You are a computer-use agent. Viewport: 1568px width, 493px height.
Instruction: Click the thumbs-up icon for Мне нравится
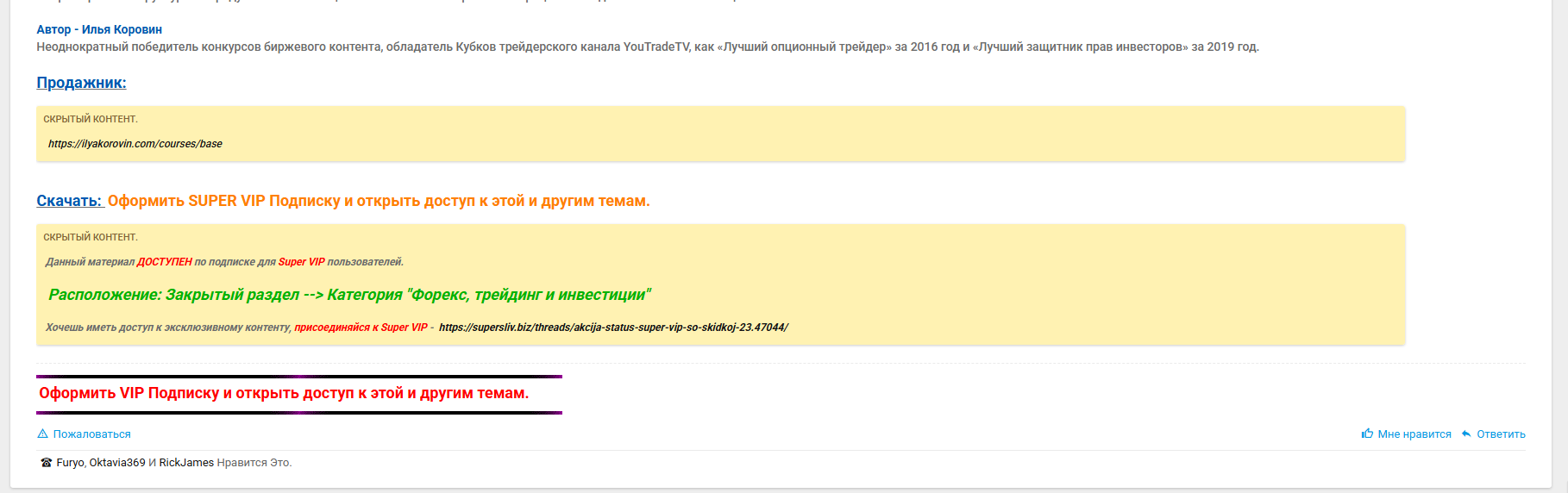click(1367, 434)
